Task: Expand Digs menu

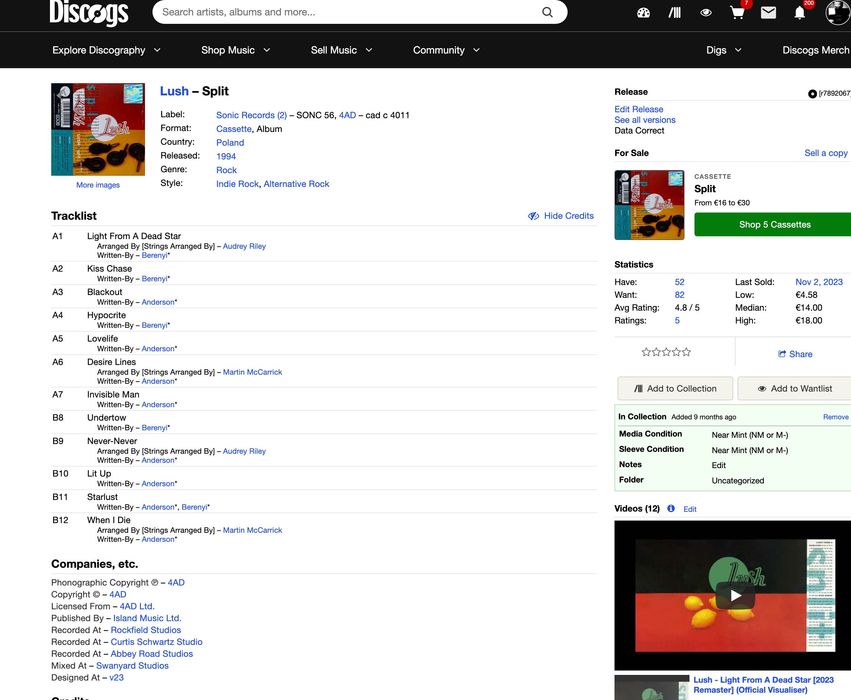Action: pyautogui.click(x=723, y=50)
